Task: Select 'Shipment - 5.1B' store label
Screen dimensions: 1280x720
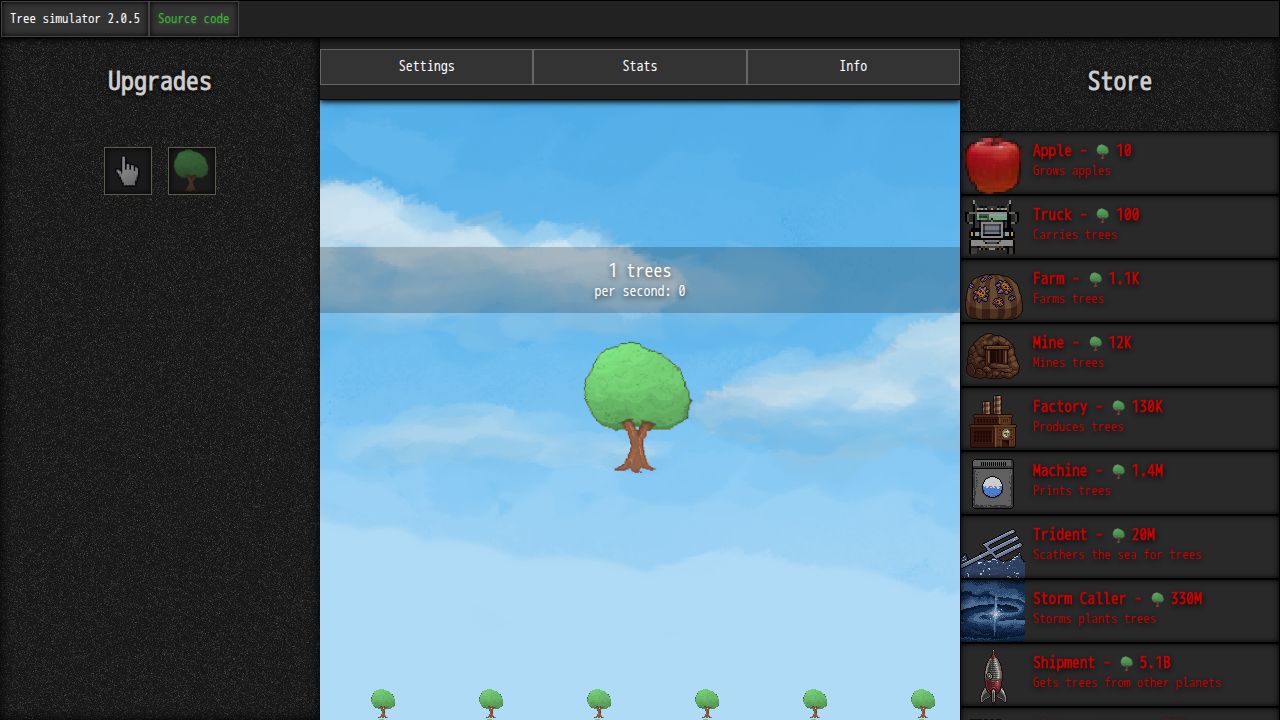Action: [1102, 663]
